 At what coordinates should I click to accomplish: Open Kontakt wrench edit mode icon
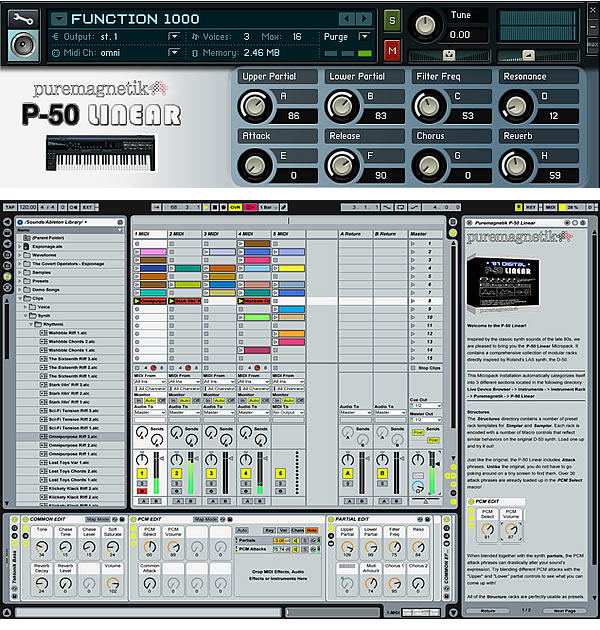(x=23, y=18)
